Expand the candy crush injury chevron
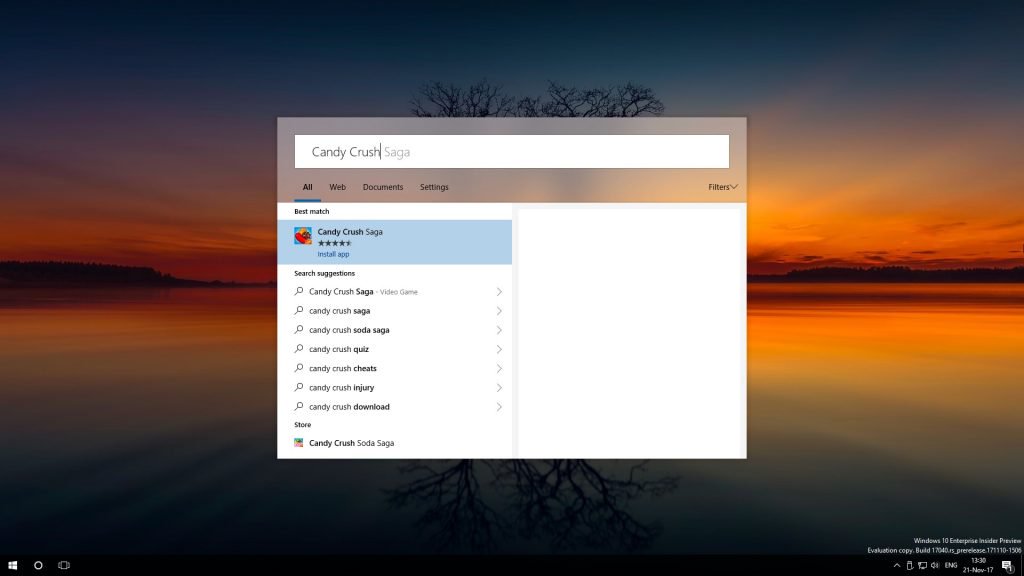1024x576 pixels. tap(499, 388)
